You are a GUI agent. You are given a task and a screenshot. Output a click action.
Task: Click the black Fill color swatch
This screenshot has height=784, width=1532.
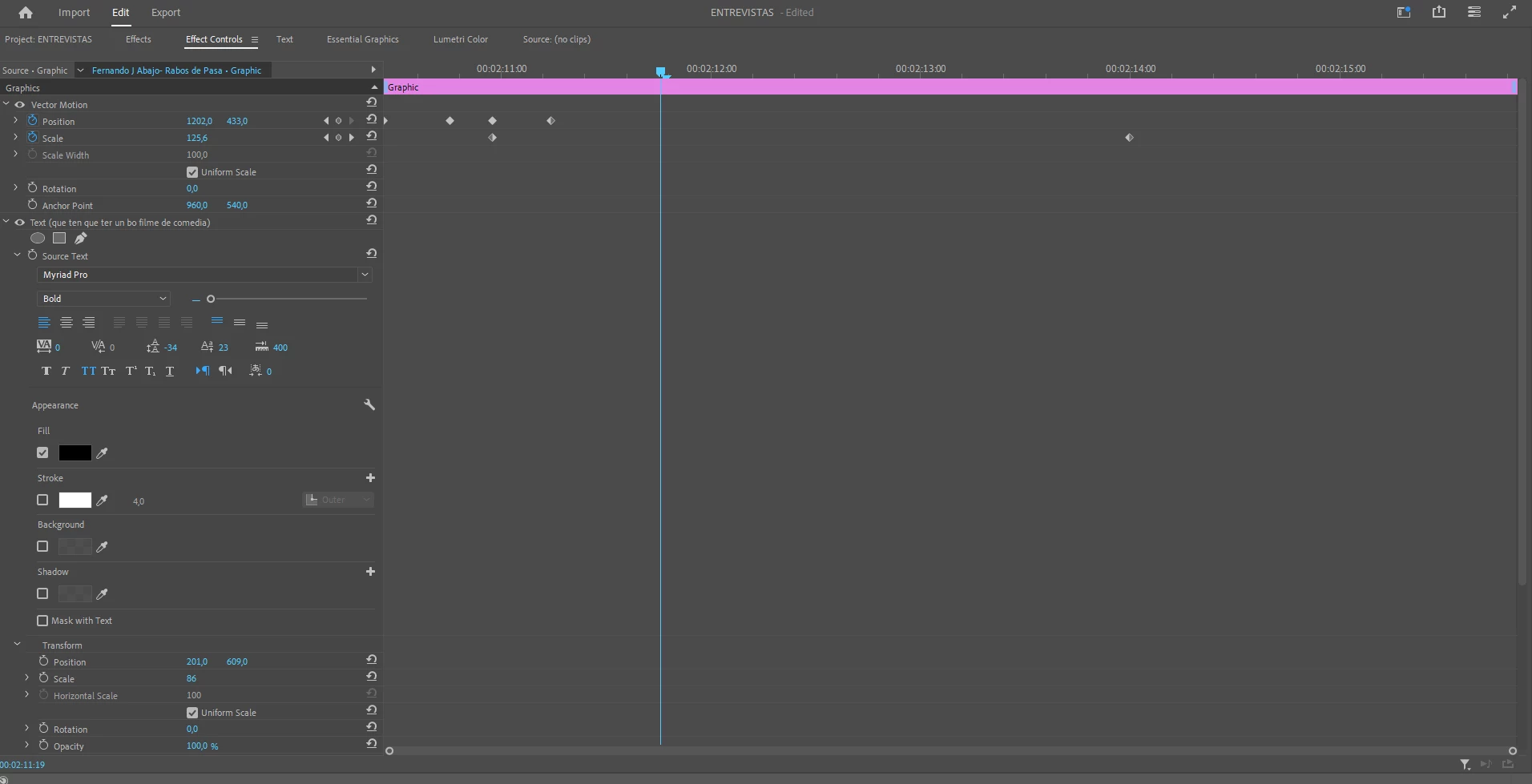pyautogui.click(x=75, y=452)
